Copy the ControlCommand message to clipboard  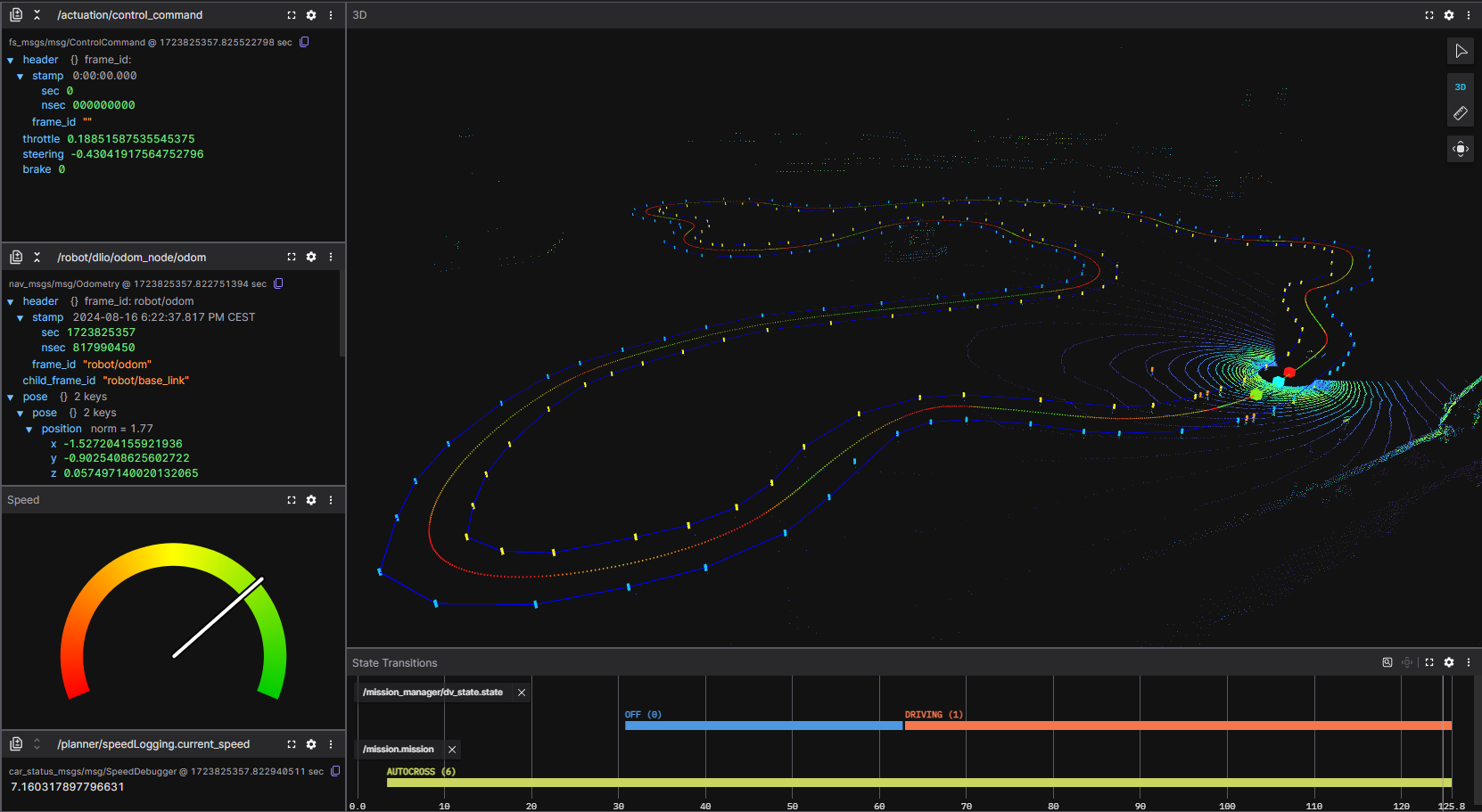304,42
